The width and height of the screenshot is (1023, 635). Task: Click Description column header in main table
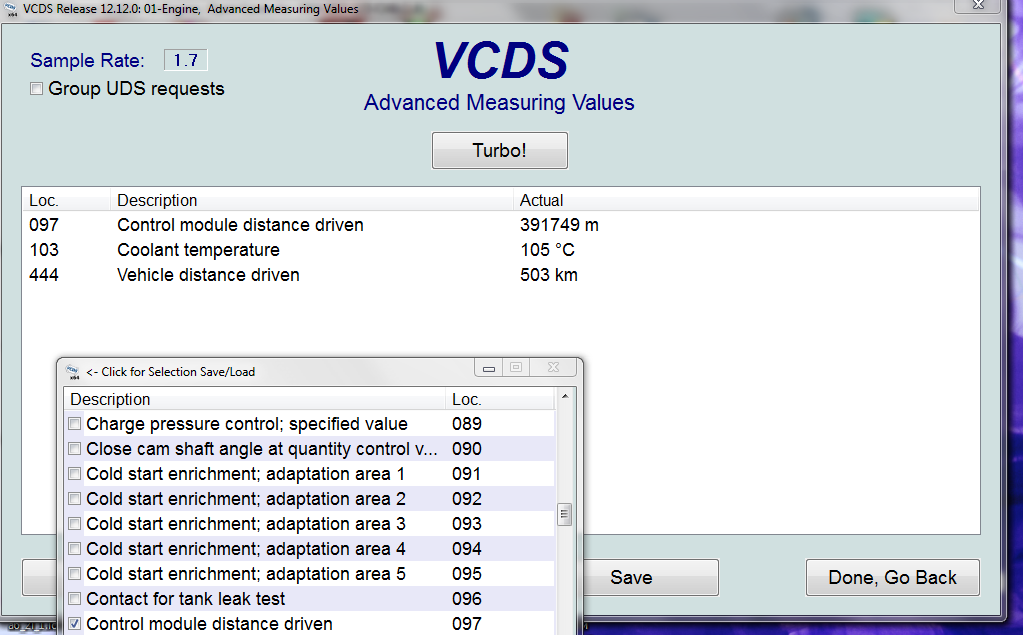tap(312, 200)
